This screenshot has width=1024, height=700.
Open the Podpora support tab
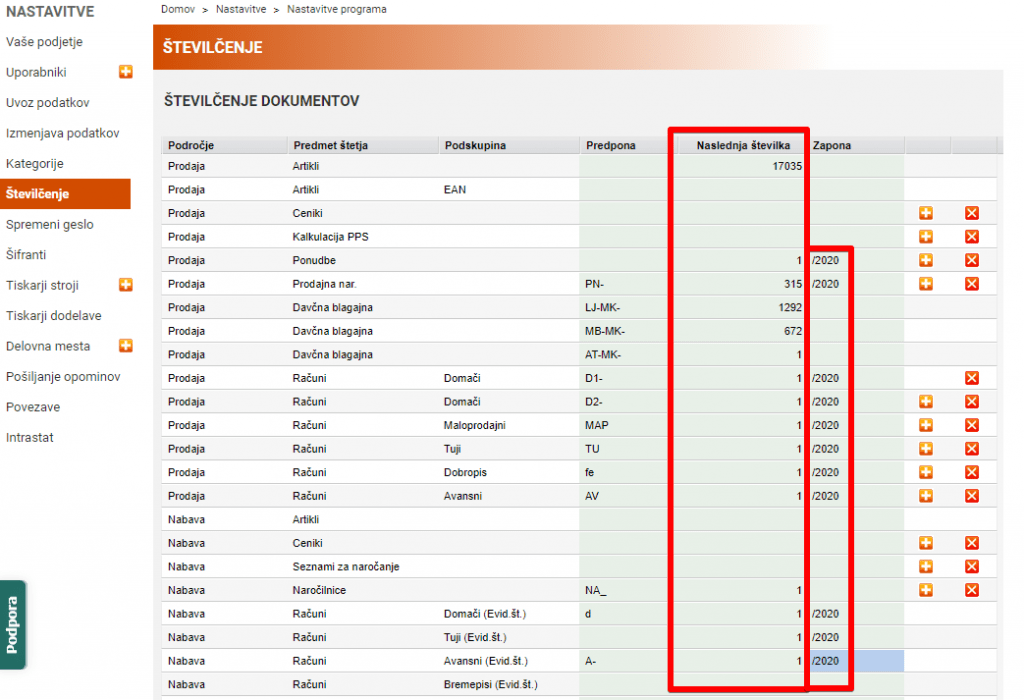tap(13, 625)
